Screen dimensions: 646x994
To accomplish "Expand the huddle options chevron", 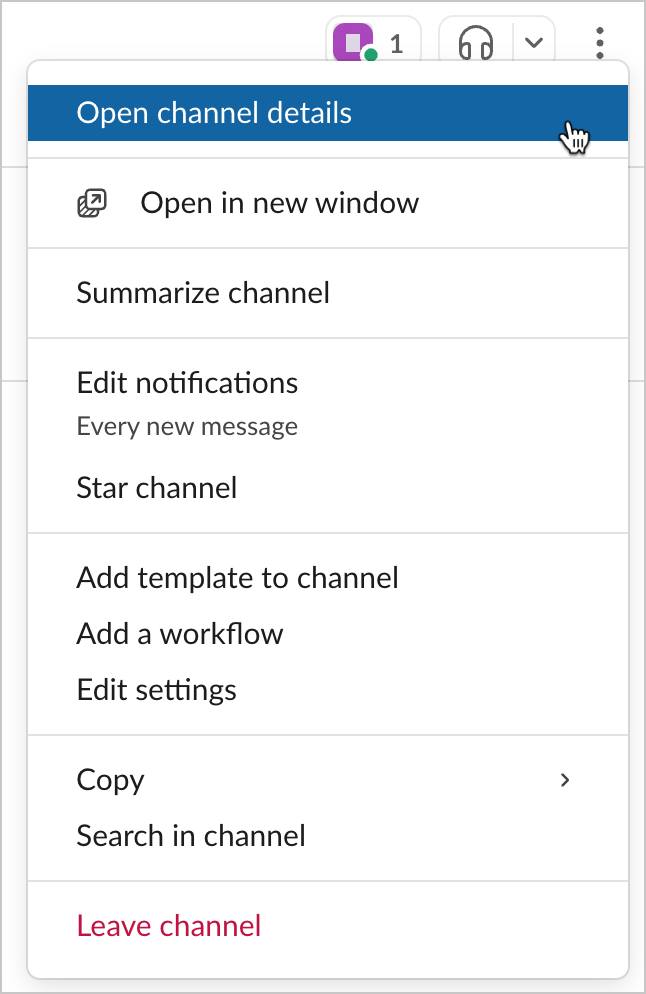I will (534, 42).
